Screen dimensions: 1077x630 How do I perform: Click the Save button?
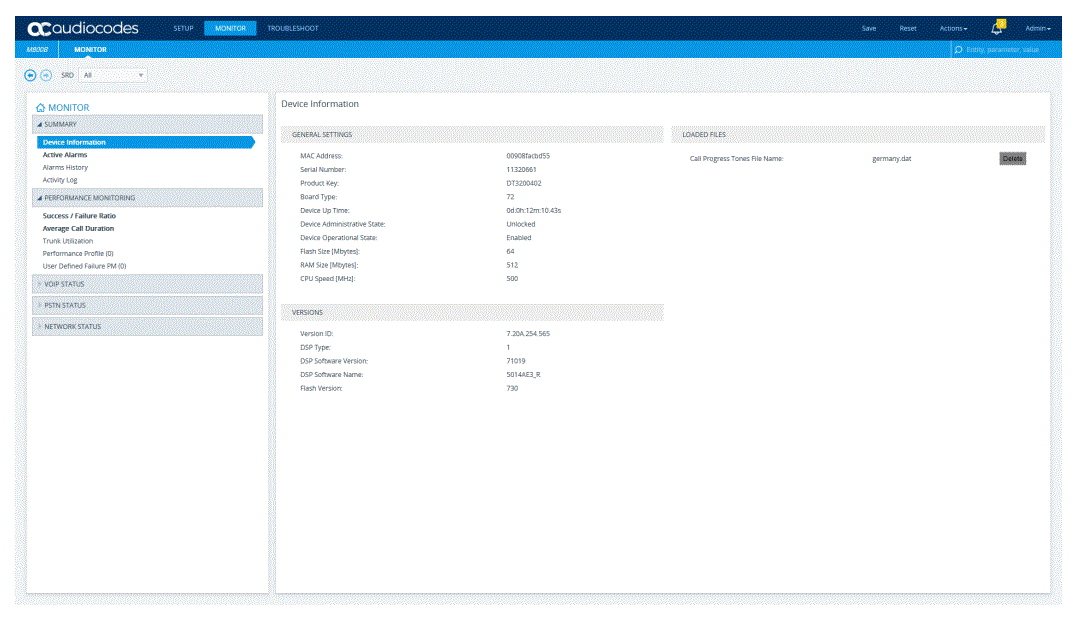click(x=869, y=28)
